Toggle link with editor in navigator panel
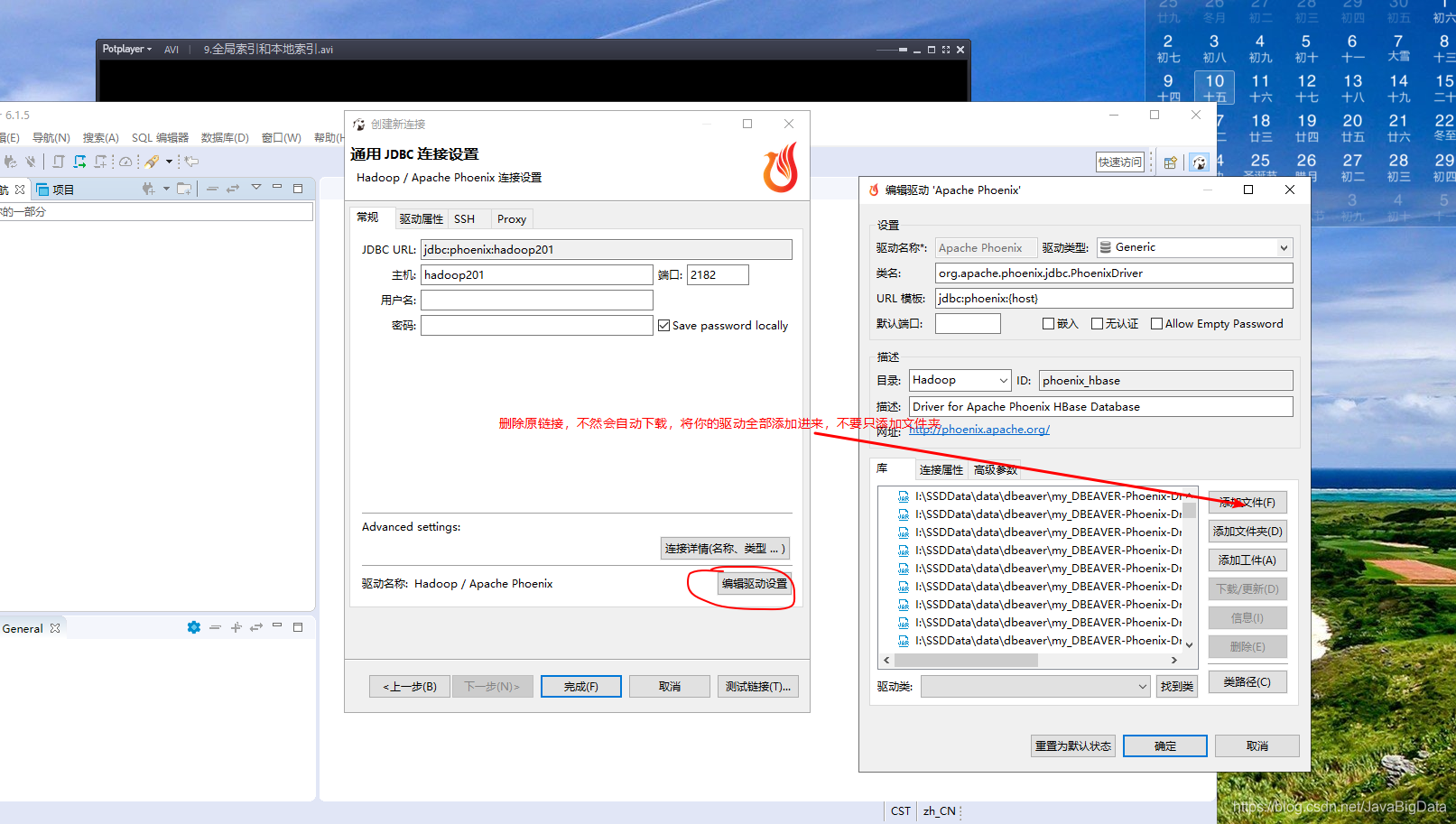 click(233, 189)
